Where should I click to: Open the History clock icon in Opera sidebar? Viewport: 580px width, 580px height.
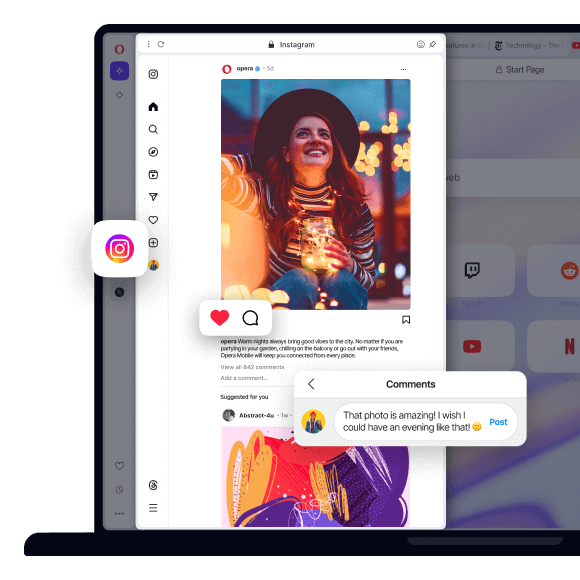[x=119, y=490]
